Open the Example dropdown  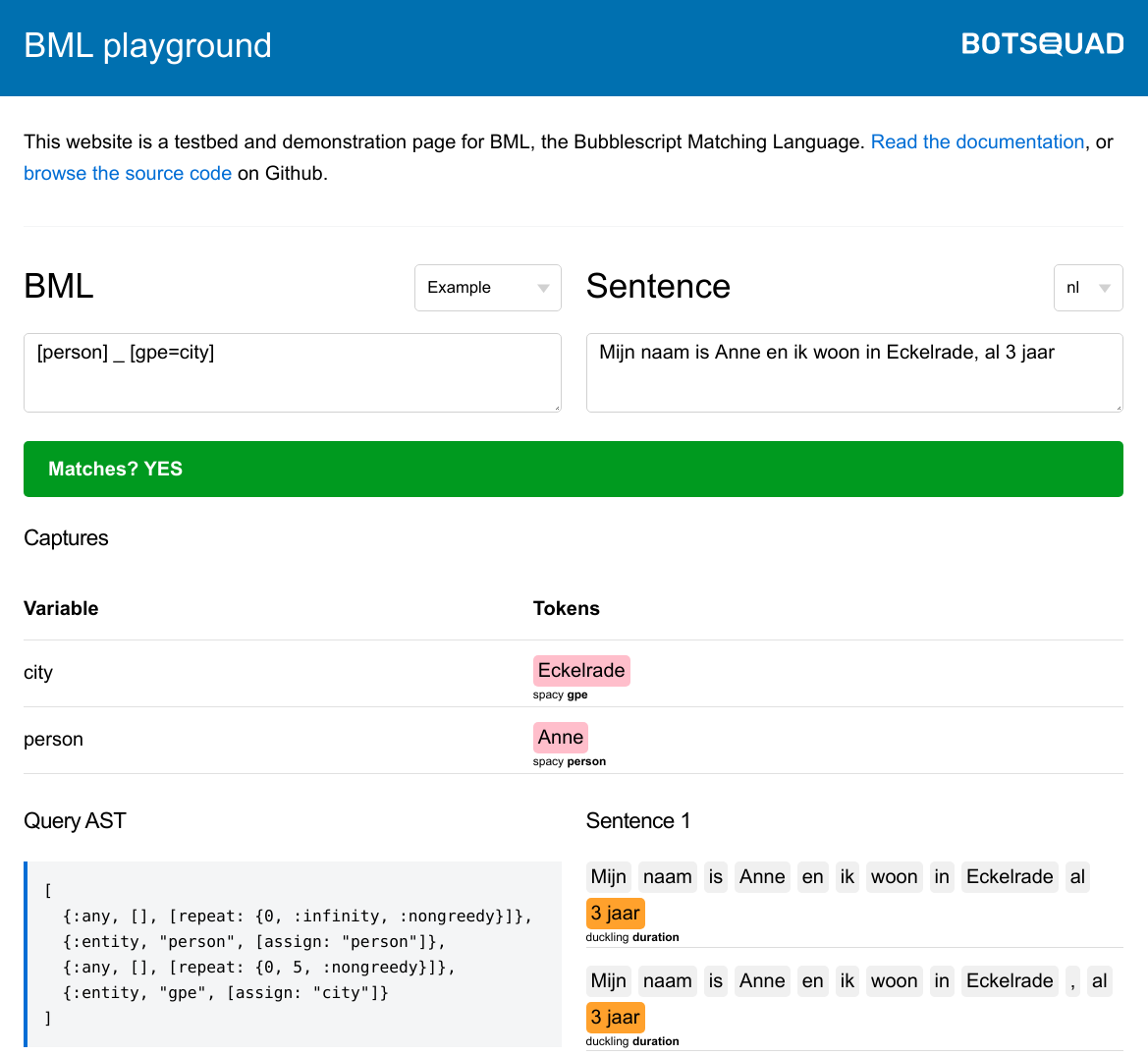point(487,288)
